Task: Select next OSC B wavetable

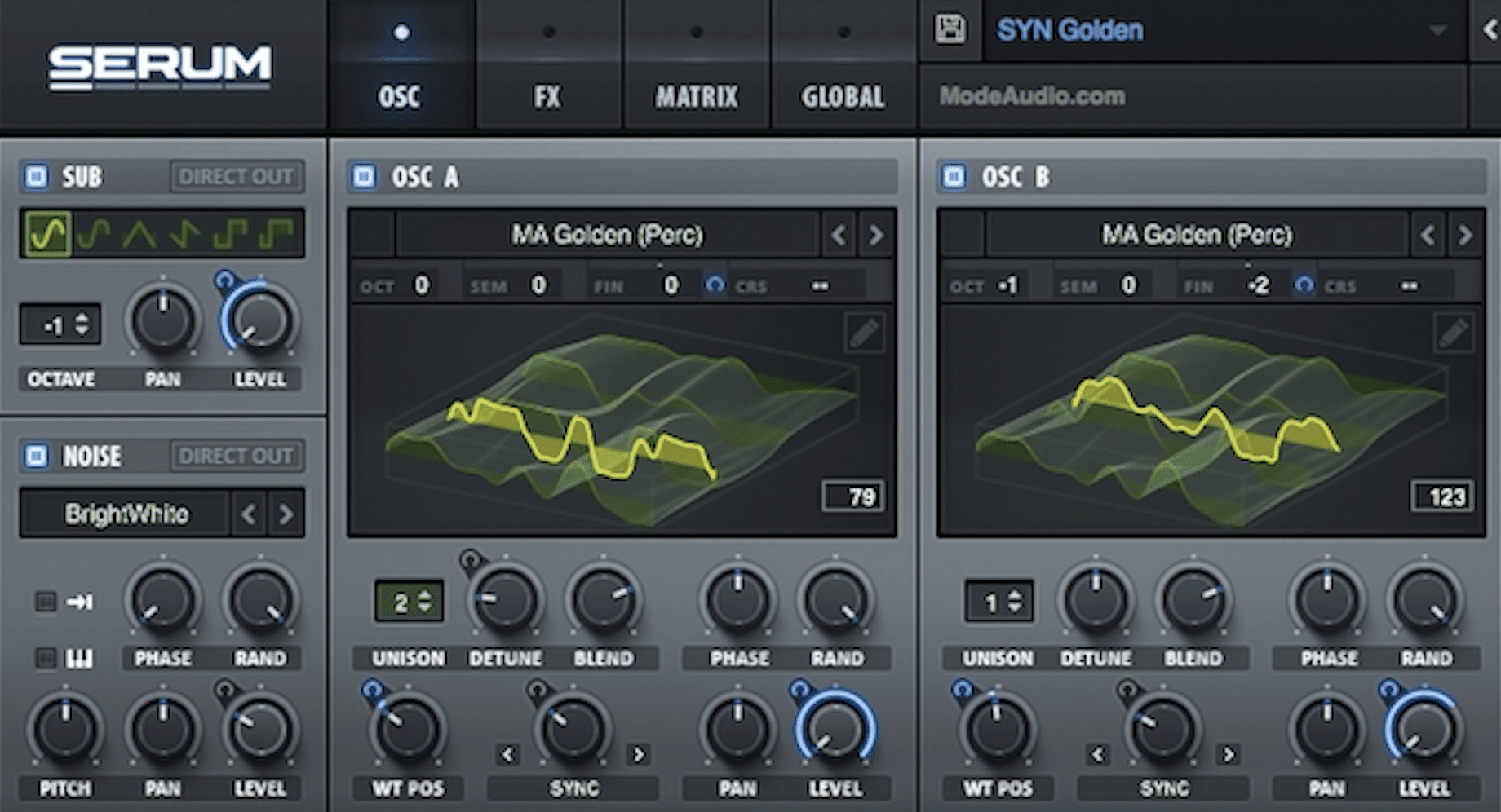Action: pos(1465,236)
